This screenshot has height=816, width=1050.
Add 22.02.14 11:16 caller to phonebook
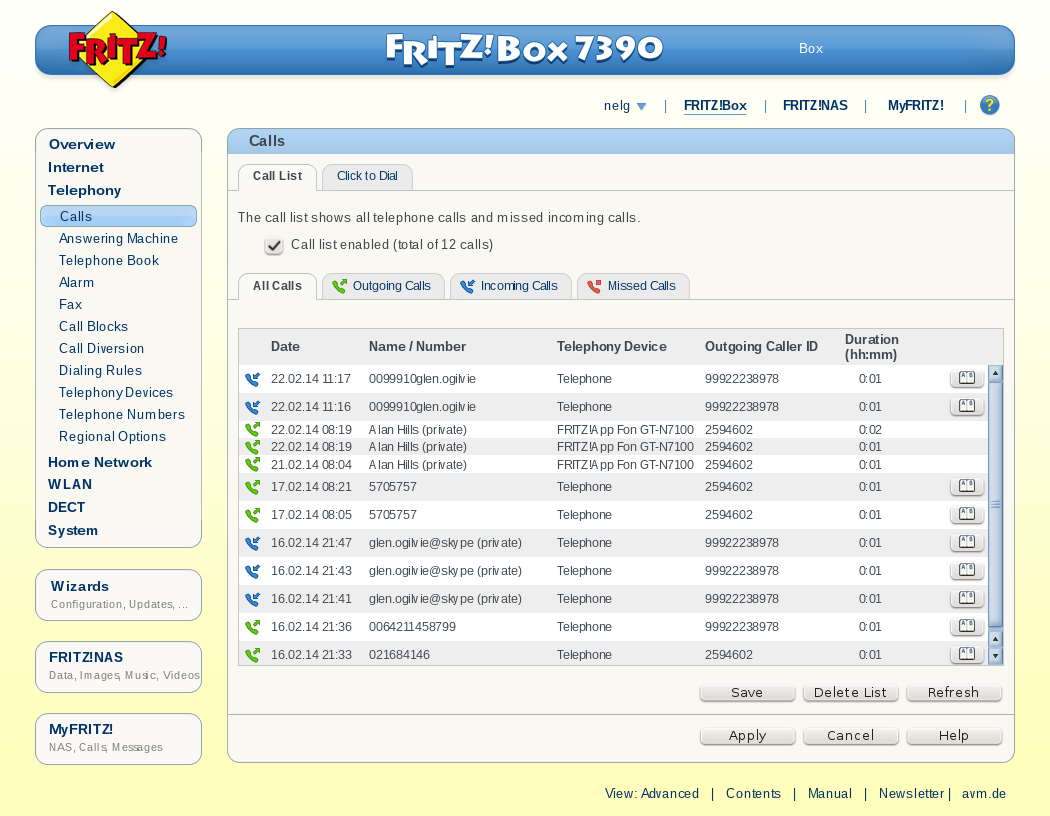point(966,406)
